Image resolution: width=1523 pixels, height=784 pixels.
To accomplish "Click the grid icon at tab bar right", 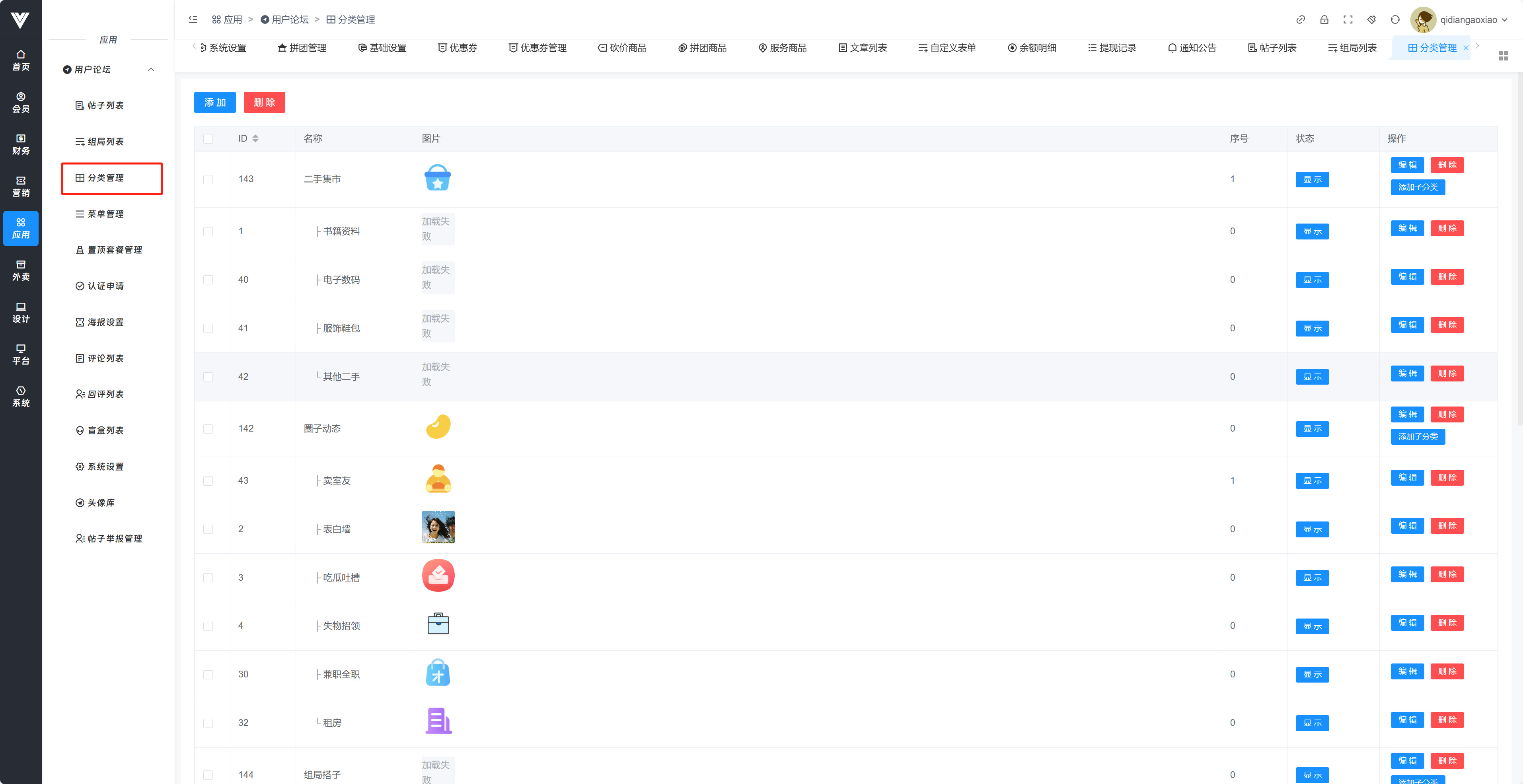I will point(1503,56).
